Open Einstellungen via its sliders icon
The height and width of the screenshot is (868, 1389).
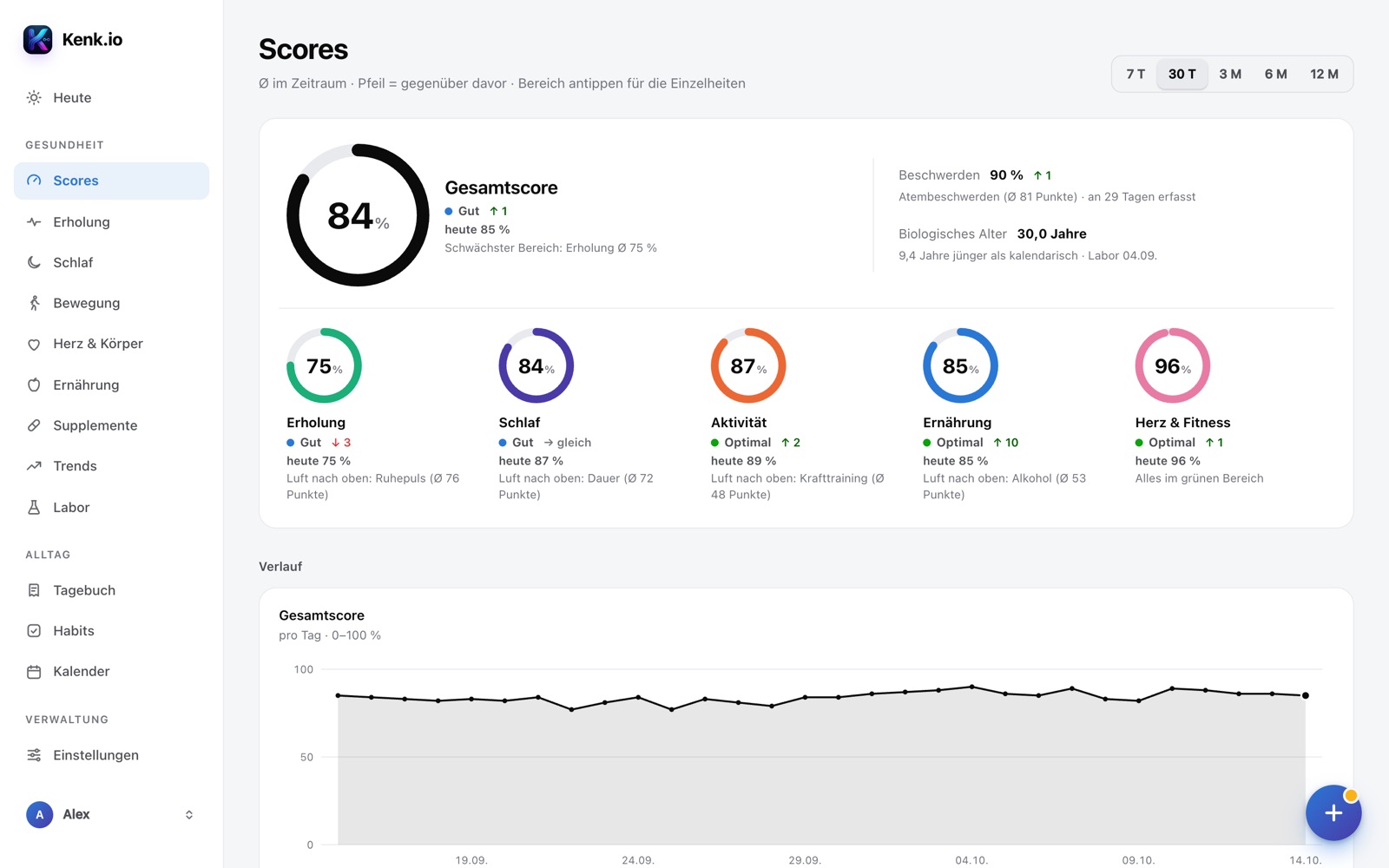coord(34,755)
